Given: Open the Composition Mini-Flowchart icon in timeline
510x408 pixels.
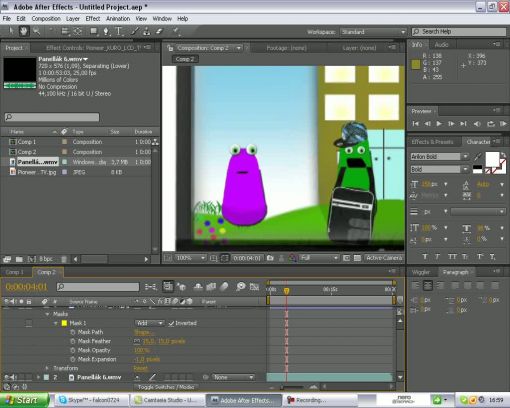Looking at the screenshot, I should 151,287.
